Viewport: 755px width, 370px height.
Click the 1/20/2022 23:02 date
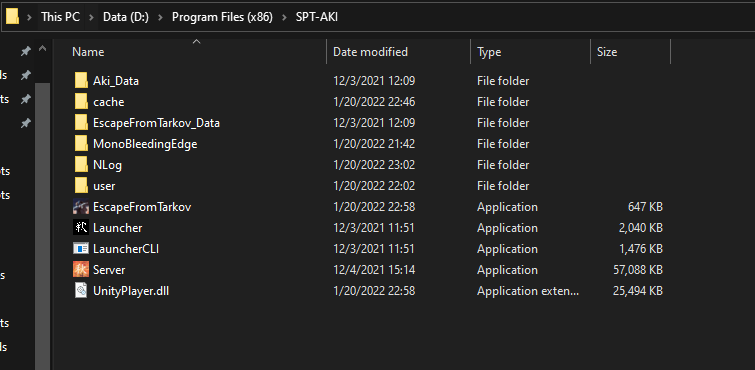point(374,165)
